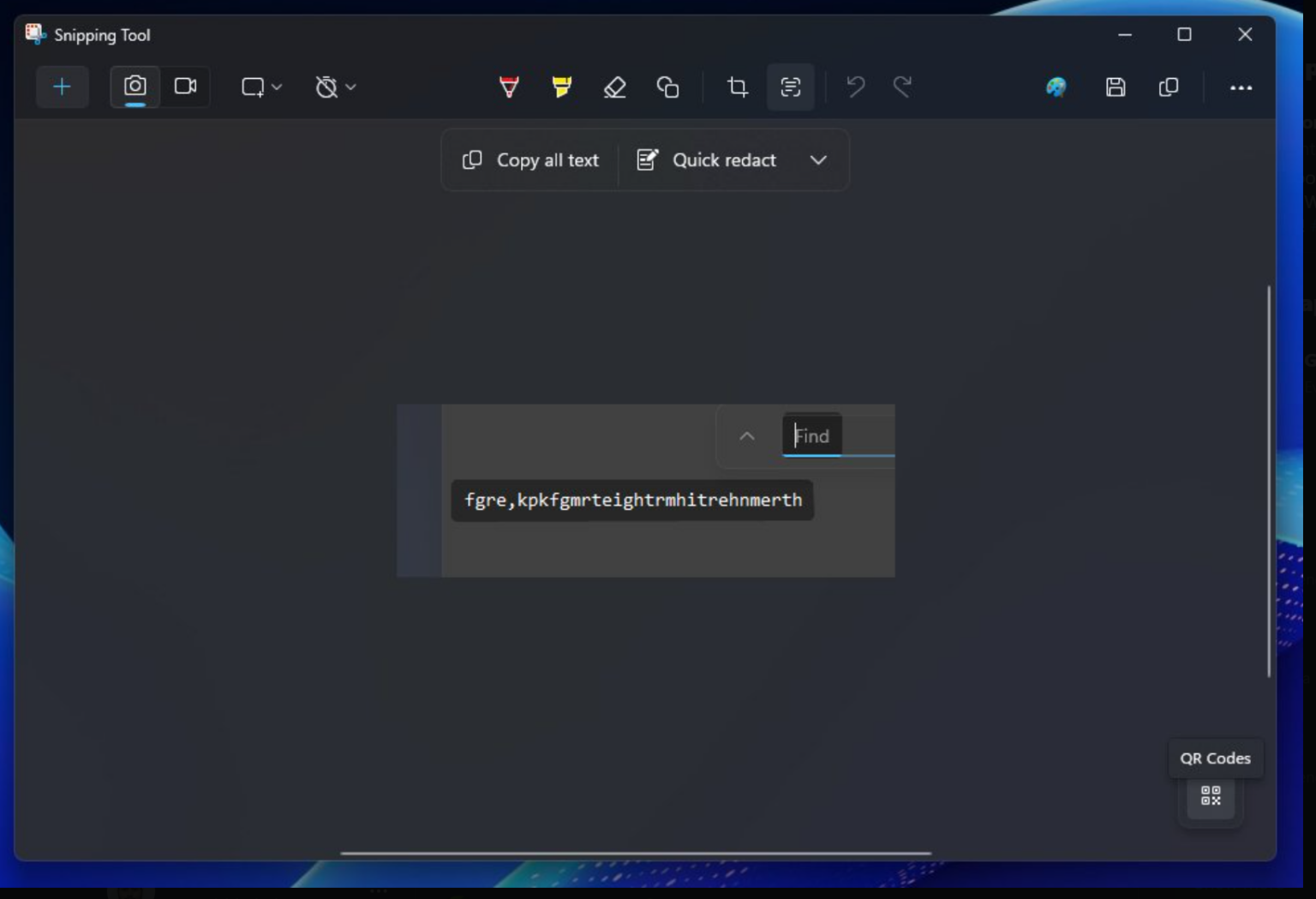Save the current snip

[x=1116, y=87]
